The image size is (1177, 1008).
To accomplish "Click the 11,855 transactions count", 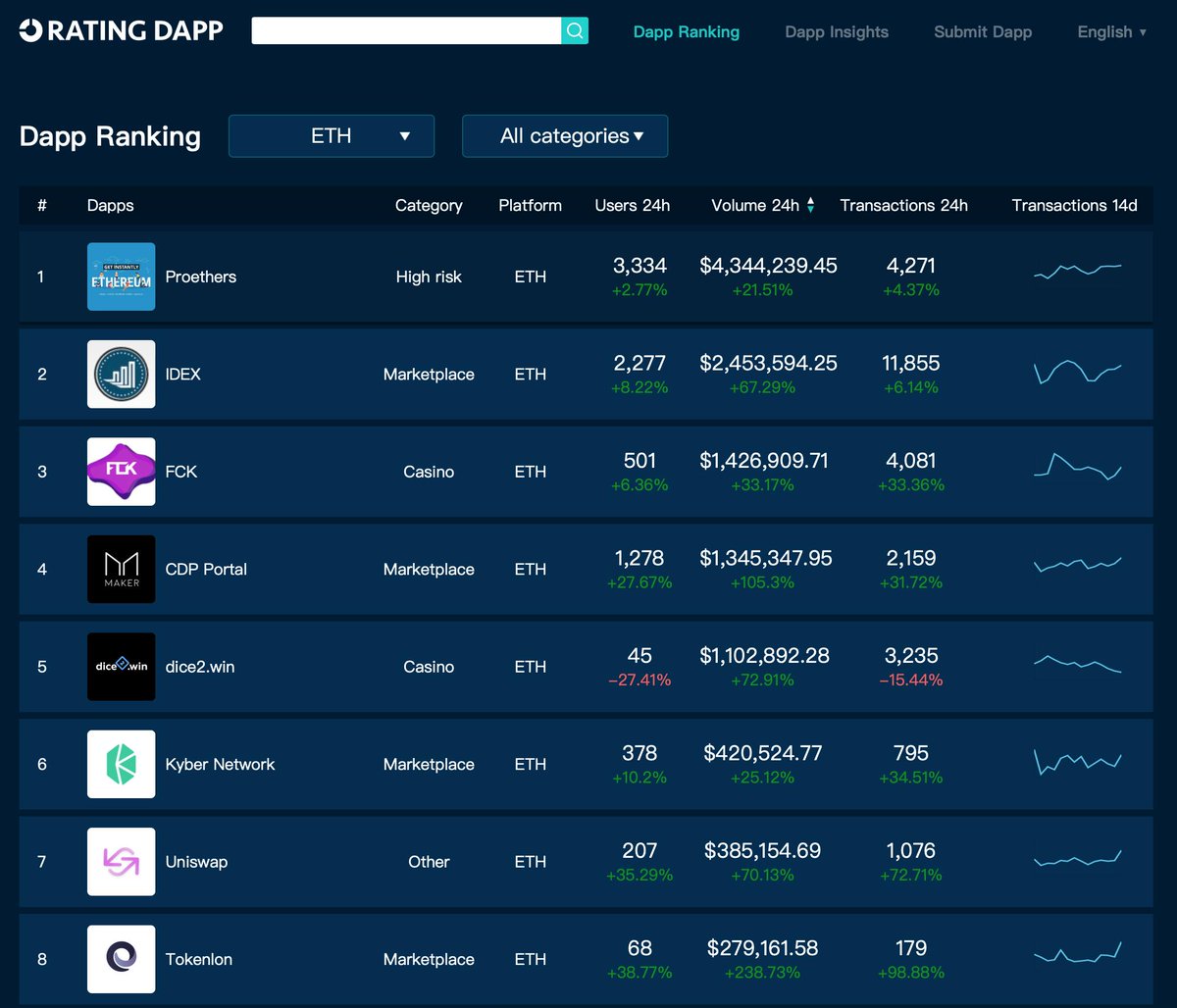I will (911, 363).
